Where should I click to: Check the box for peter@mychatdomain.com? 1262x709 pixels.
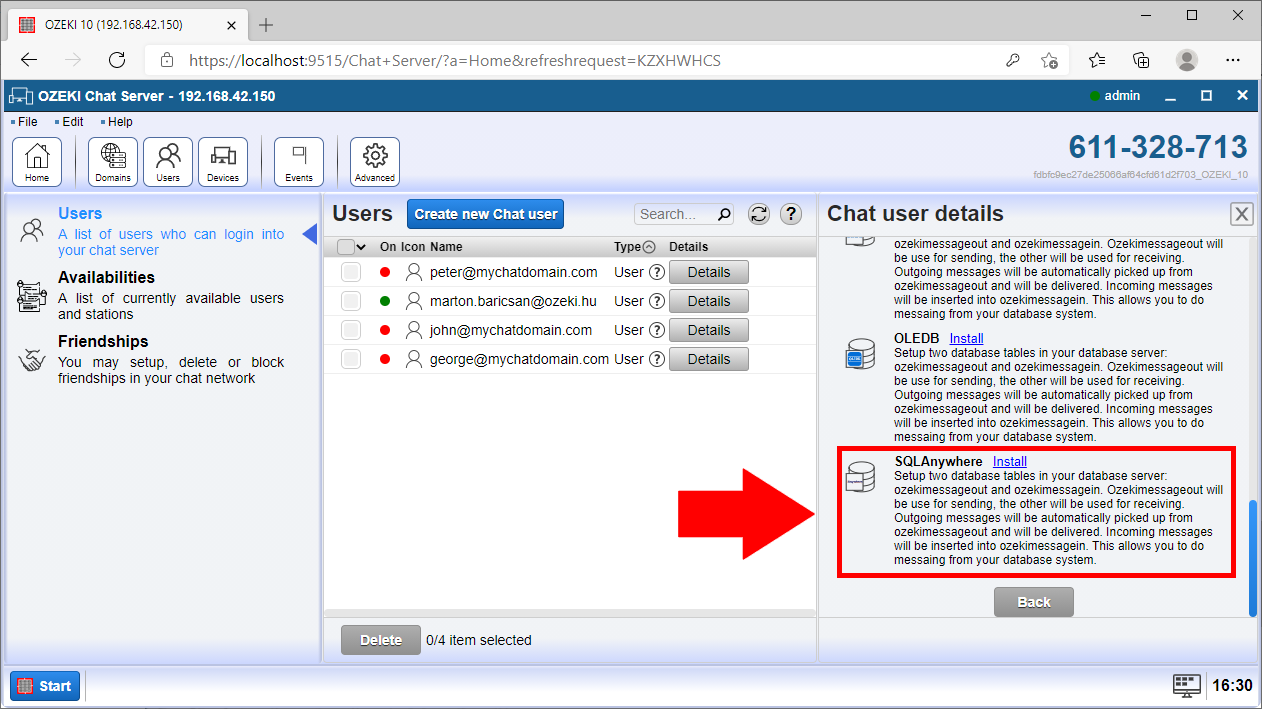coord(351,272)
